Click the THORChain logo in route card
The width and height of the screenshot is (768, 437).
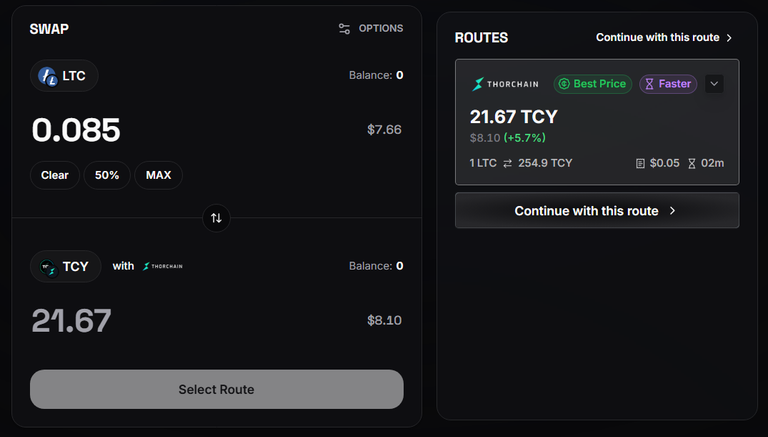point(505,84)
